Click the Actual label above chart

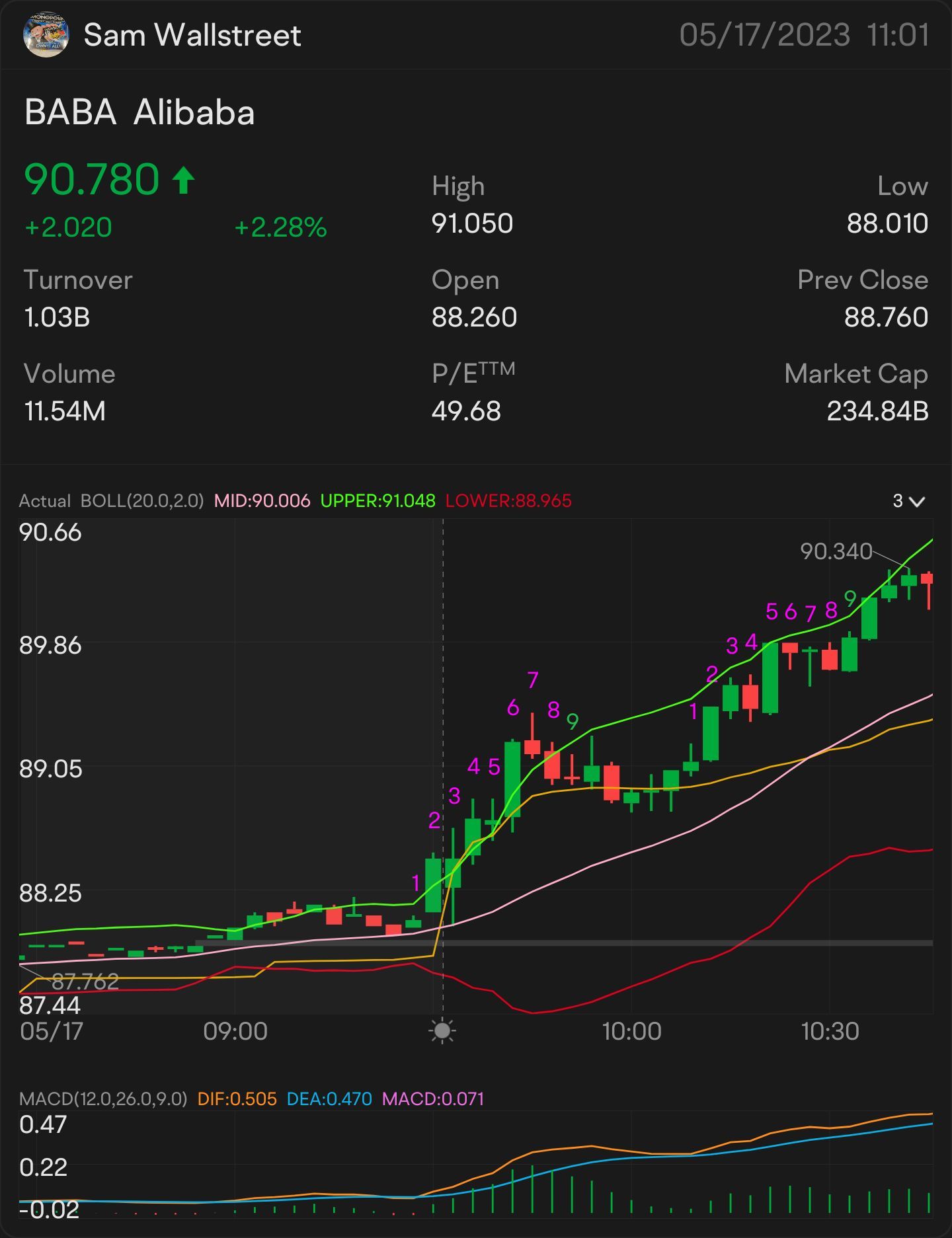tap(44, 501)
